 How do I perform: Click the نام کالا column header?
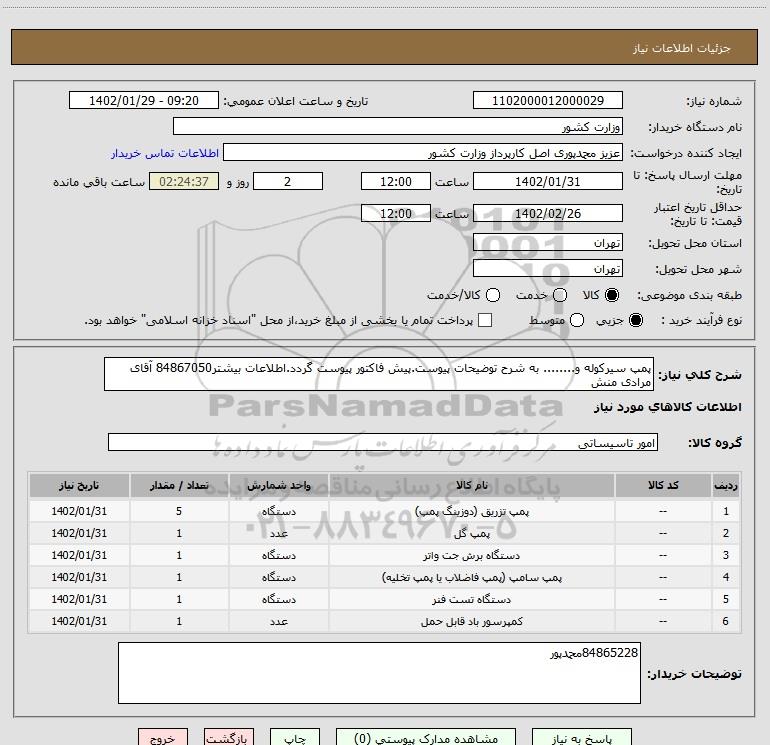pyautogui.click(x=471, y=485)
